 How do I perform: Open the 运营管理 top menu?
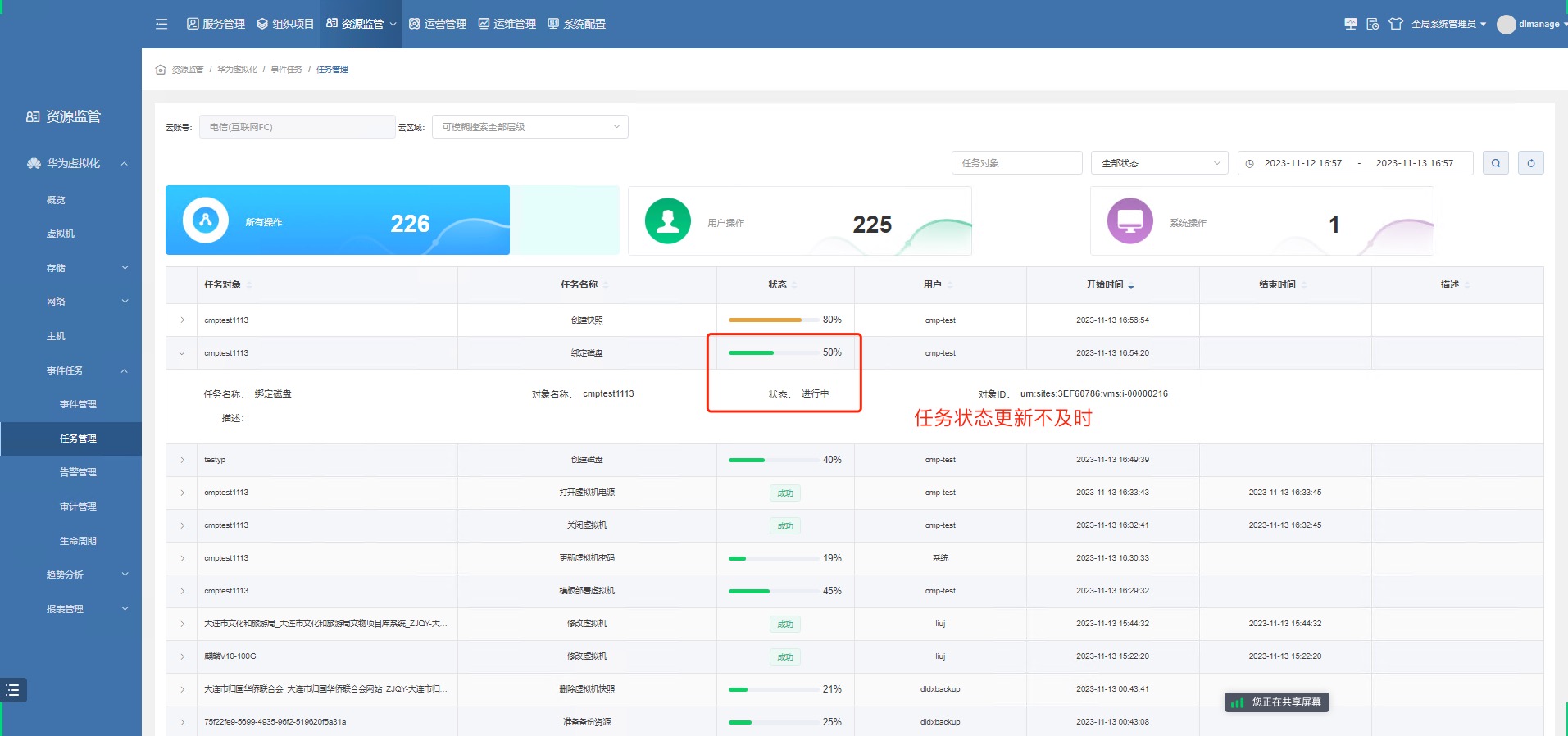438,24
